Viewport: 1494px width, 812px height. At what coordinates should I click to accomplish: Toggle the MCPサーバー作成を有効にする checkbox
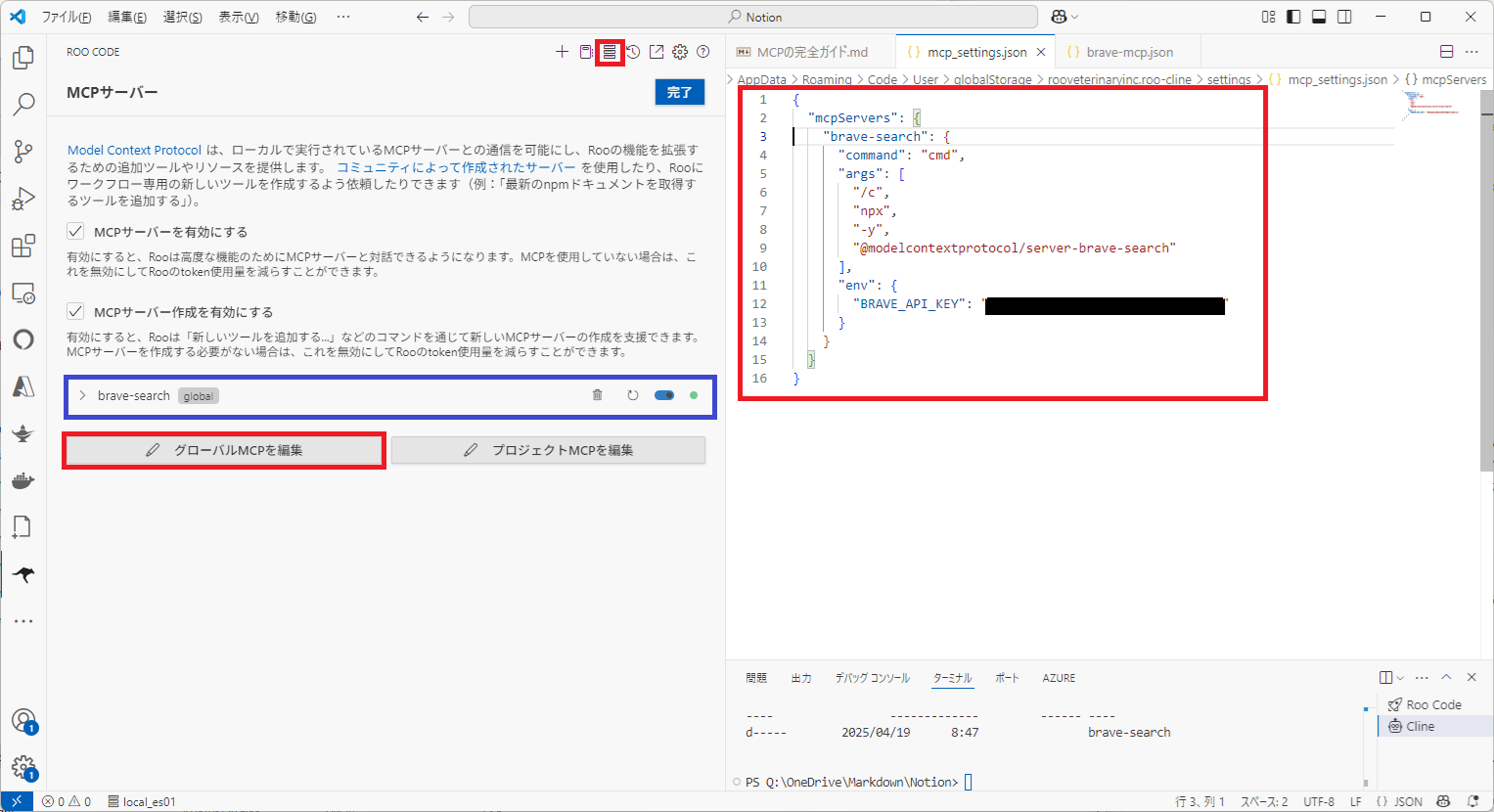(x=75, y=311)
